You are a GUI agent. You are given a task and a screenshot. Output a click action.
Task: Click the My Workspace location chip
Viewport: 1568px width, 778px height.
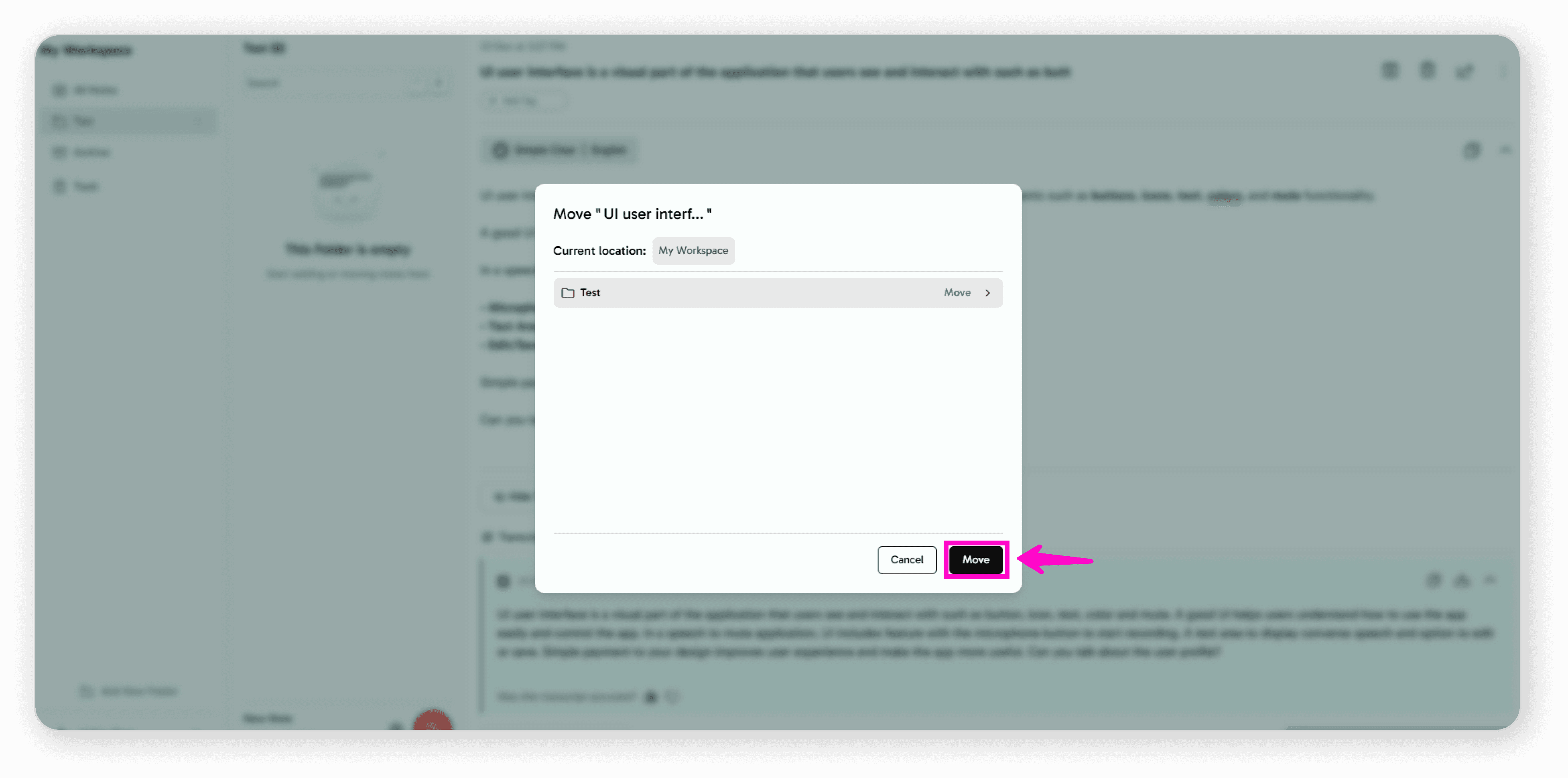point(693,251)
